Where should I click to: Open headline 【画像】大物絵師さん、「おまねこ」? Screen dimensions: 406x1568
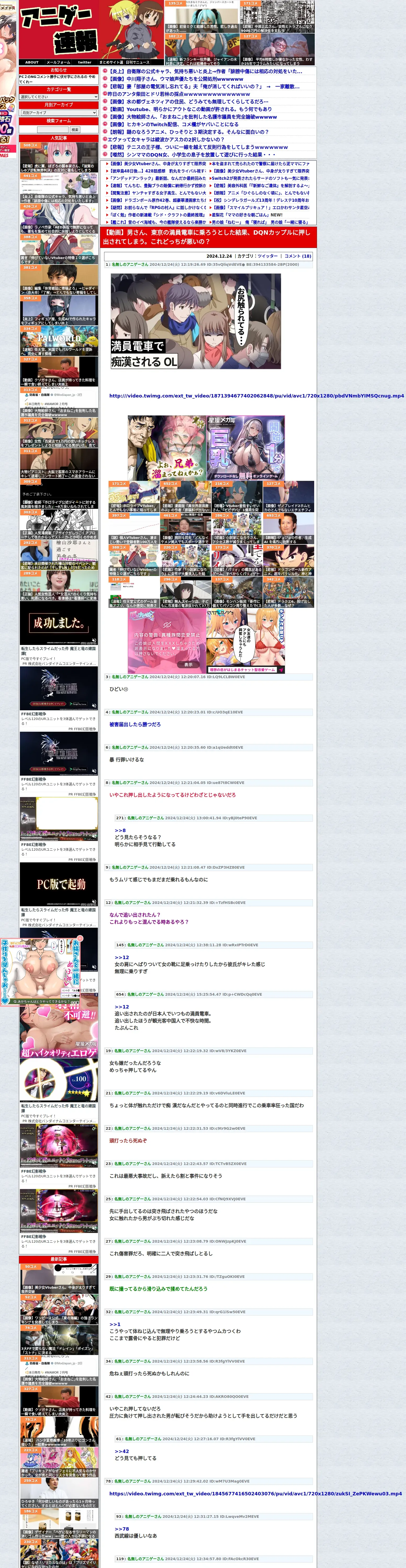193,117
